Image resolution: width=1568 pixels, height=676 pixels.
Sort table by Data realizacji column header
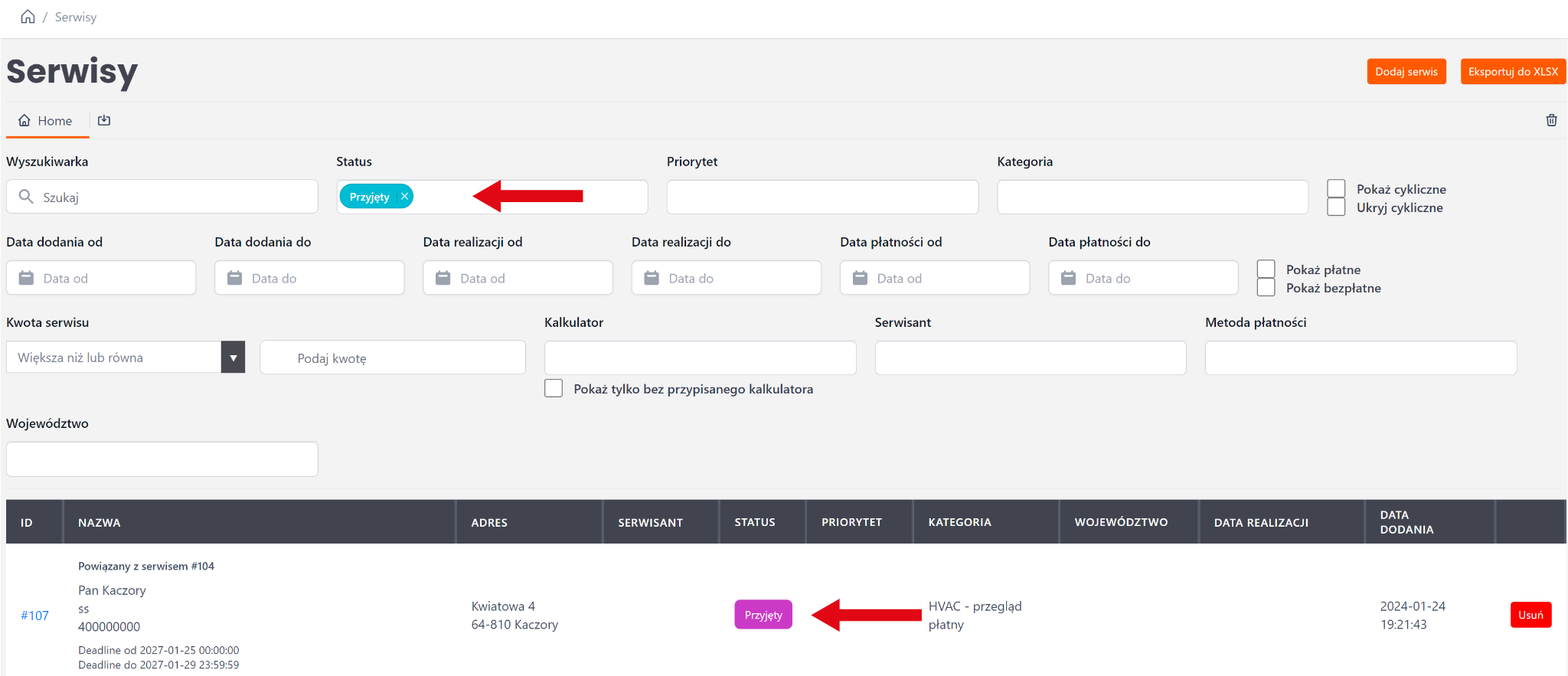(x=1260, y=522)
